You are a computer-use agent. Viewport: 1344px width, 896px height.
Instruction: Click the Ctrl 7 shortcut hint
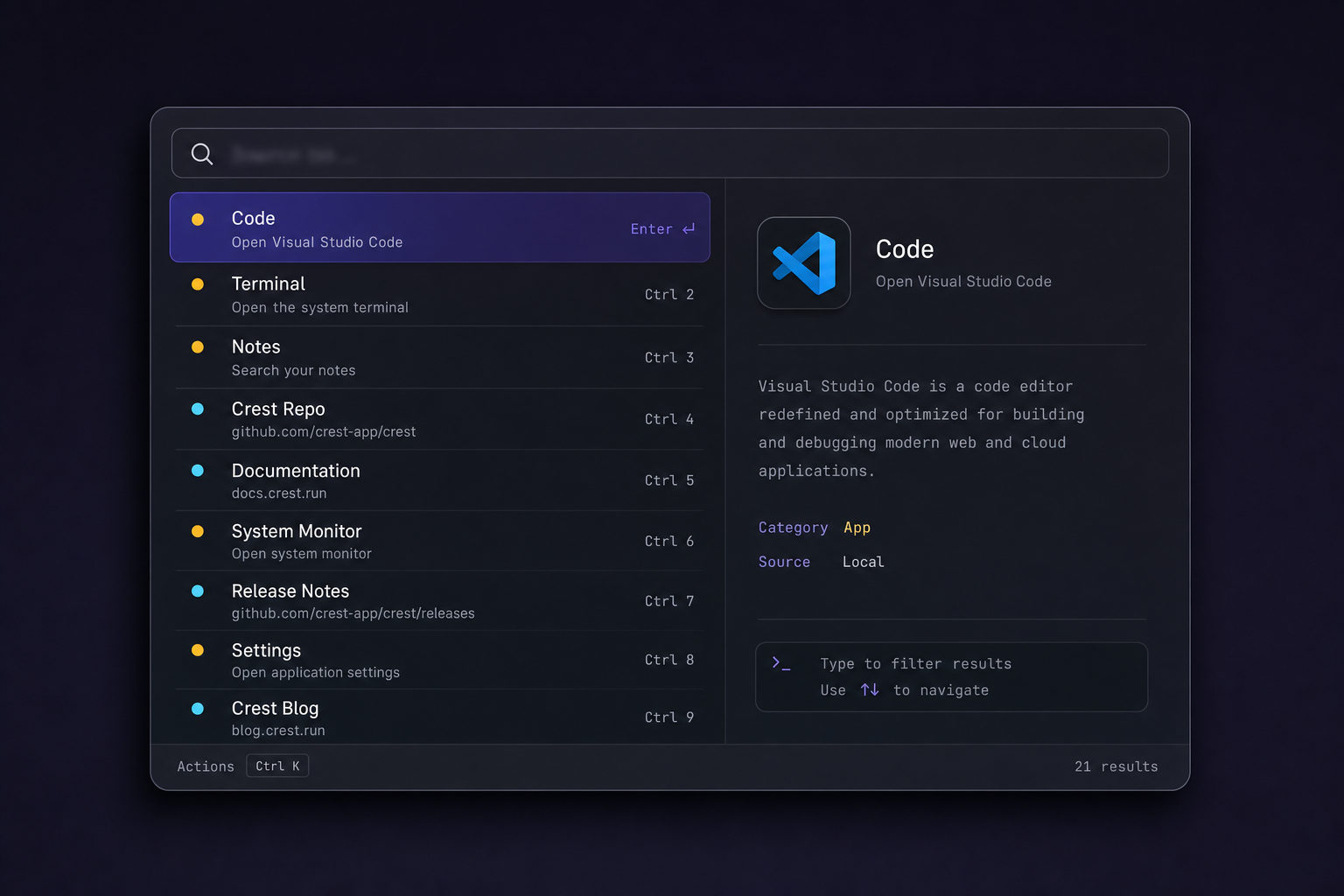coord(669,601)
